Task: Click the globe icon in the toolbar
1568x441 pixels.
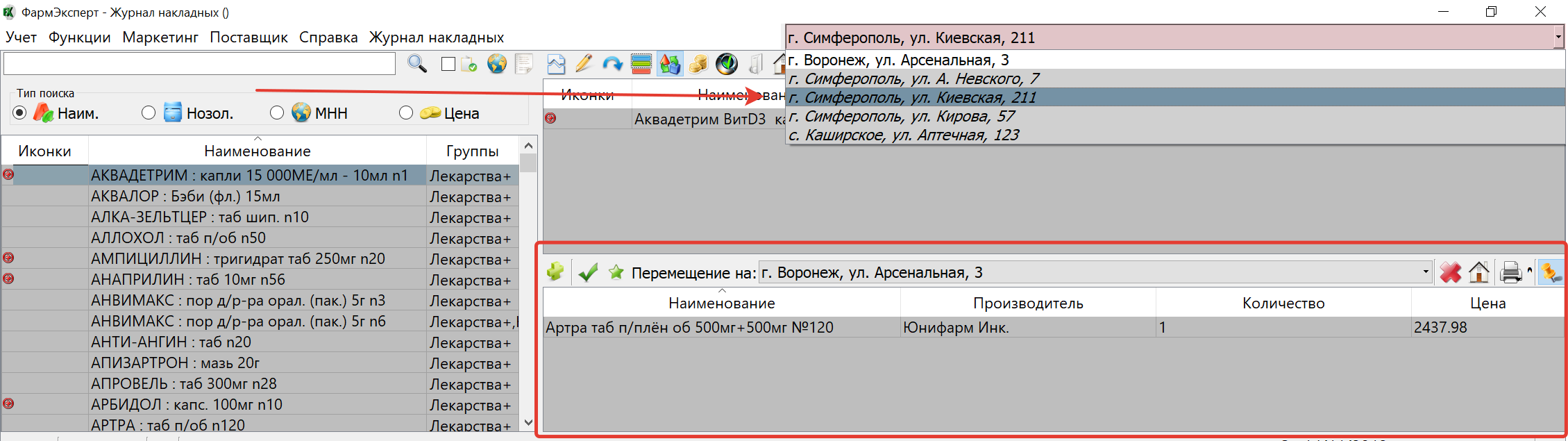Action: 496,64
